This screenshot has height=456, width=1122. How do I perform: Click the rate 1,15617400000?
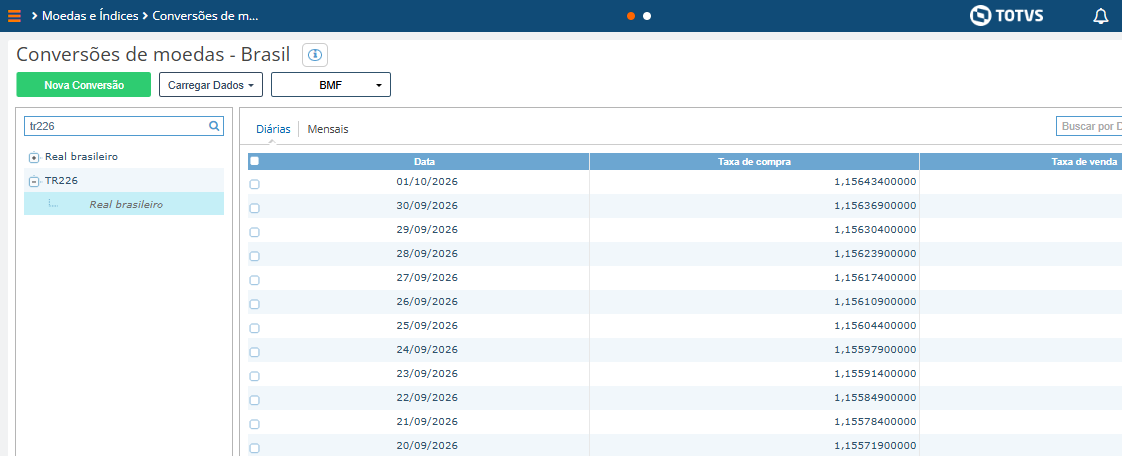tap(875, 278)
